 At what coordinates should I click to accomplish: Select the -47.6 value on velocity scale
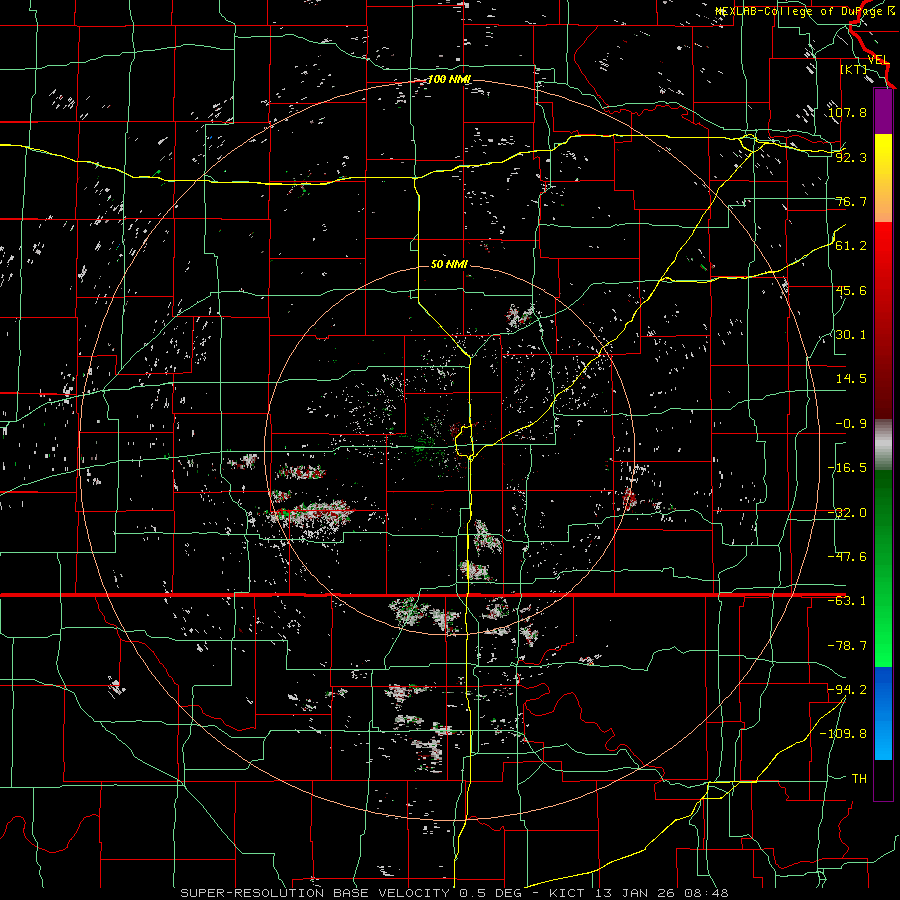(x=847, y=556)
